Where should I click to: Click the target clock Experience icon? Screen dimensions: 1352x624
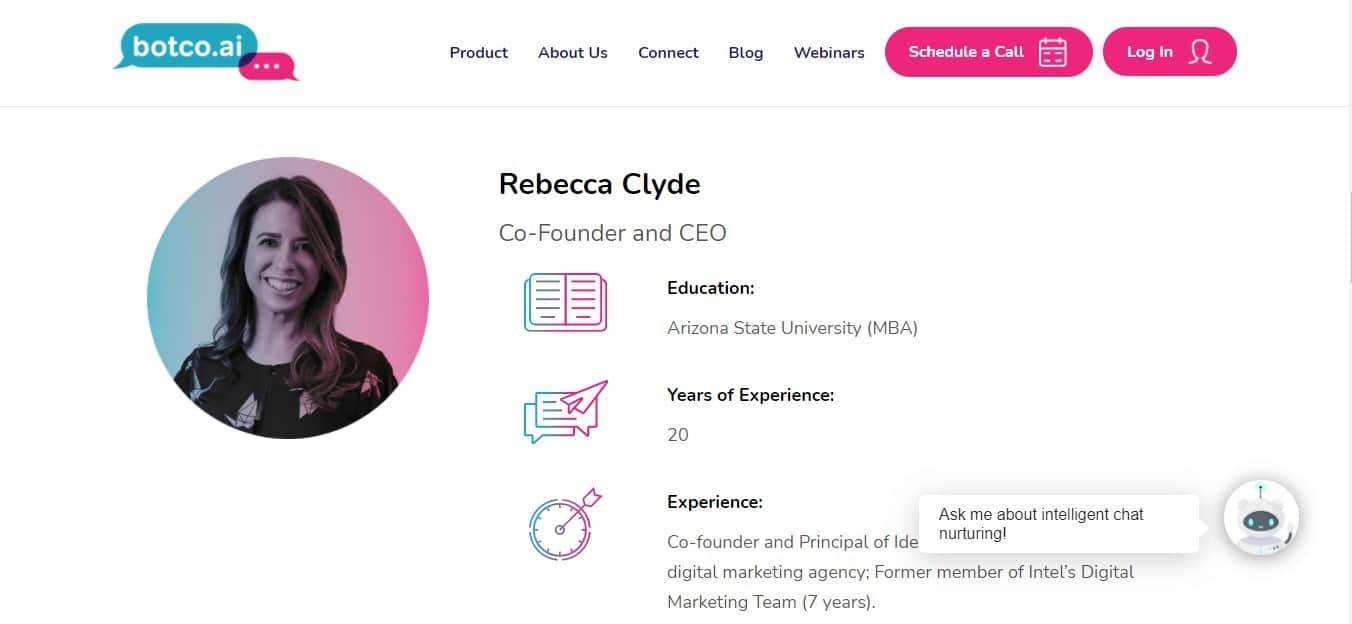(x=563, y=523)
